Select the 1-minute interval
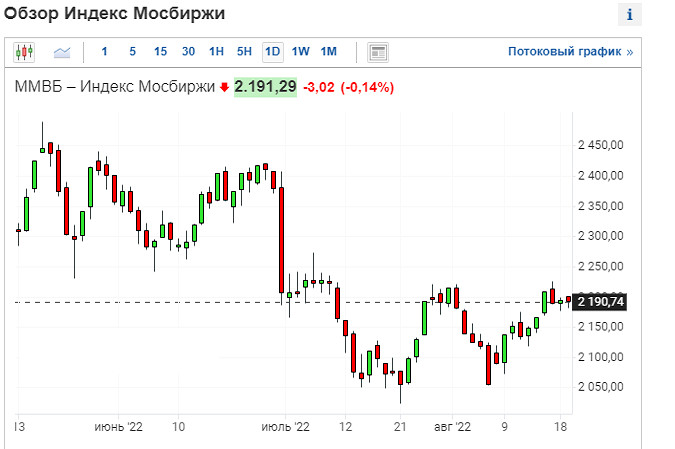The image size is (675, 449). (x=104, y=52)
